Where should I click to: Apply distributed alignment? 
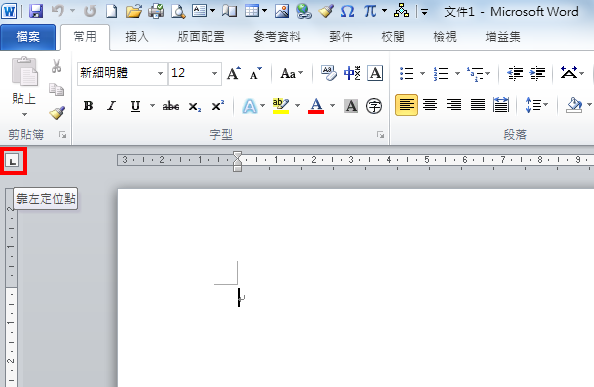501,105
